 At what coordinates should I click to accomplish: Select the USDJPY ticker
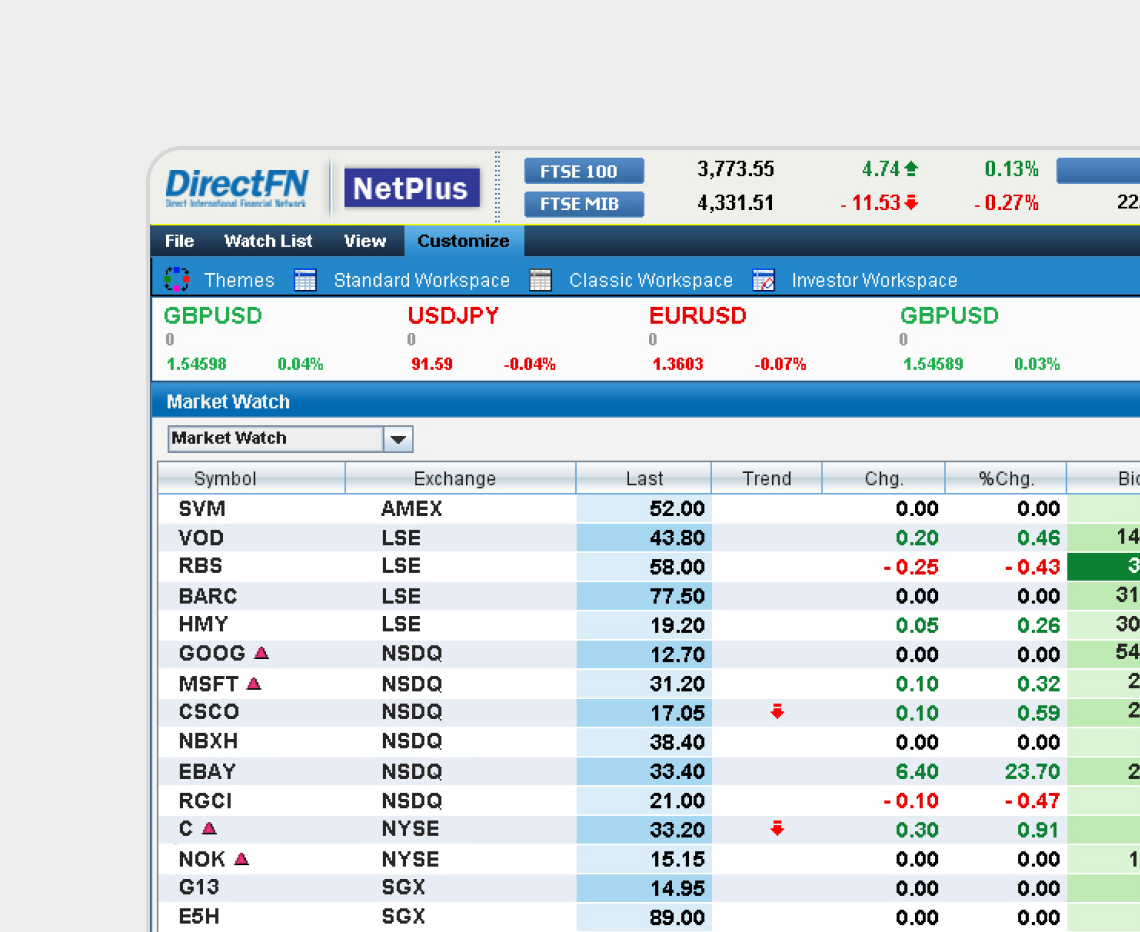(481, 339)
